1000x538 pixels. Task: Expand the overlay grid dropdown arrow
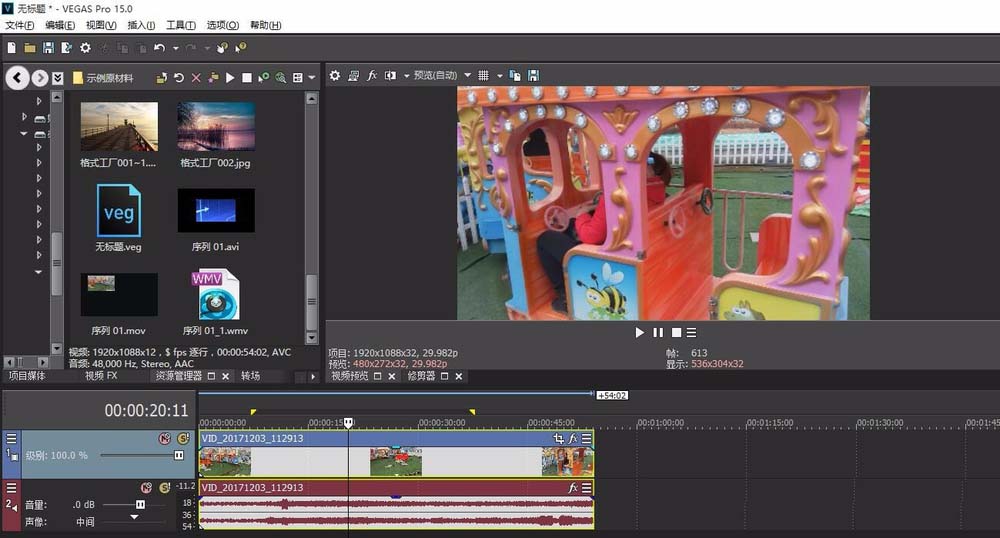(498, 76)
